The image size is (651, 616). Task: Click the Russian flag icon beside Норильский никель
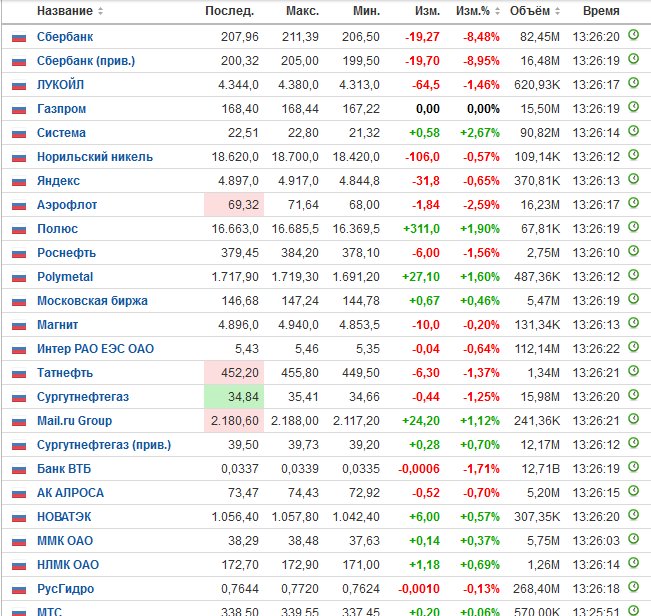pyautogui.click(x=19, y=158)
